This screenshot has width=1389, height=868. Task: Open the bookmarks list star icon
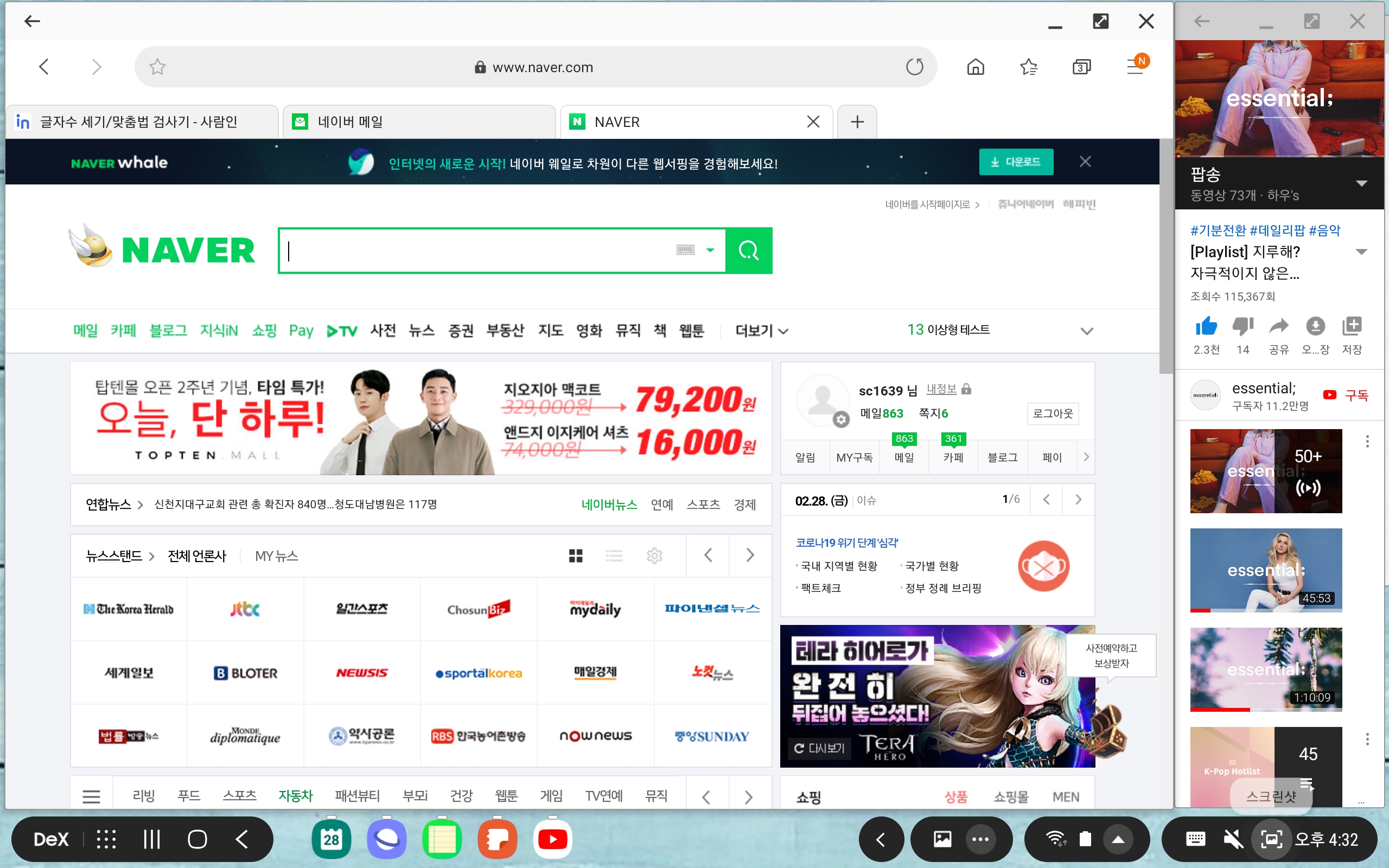tap(1028, 67)
